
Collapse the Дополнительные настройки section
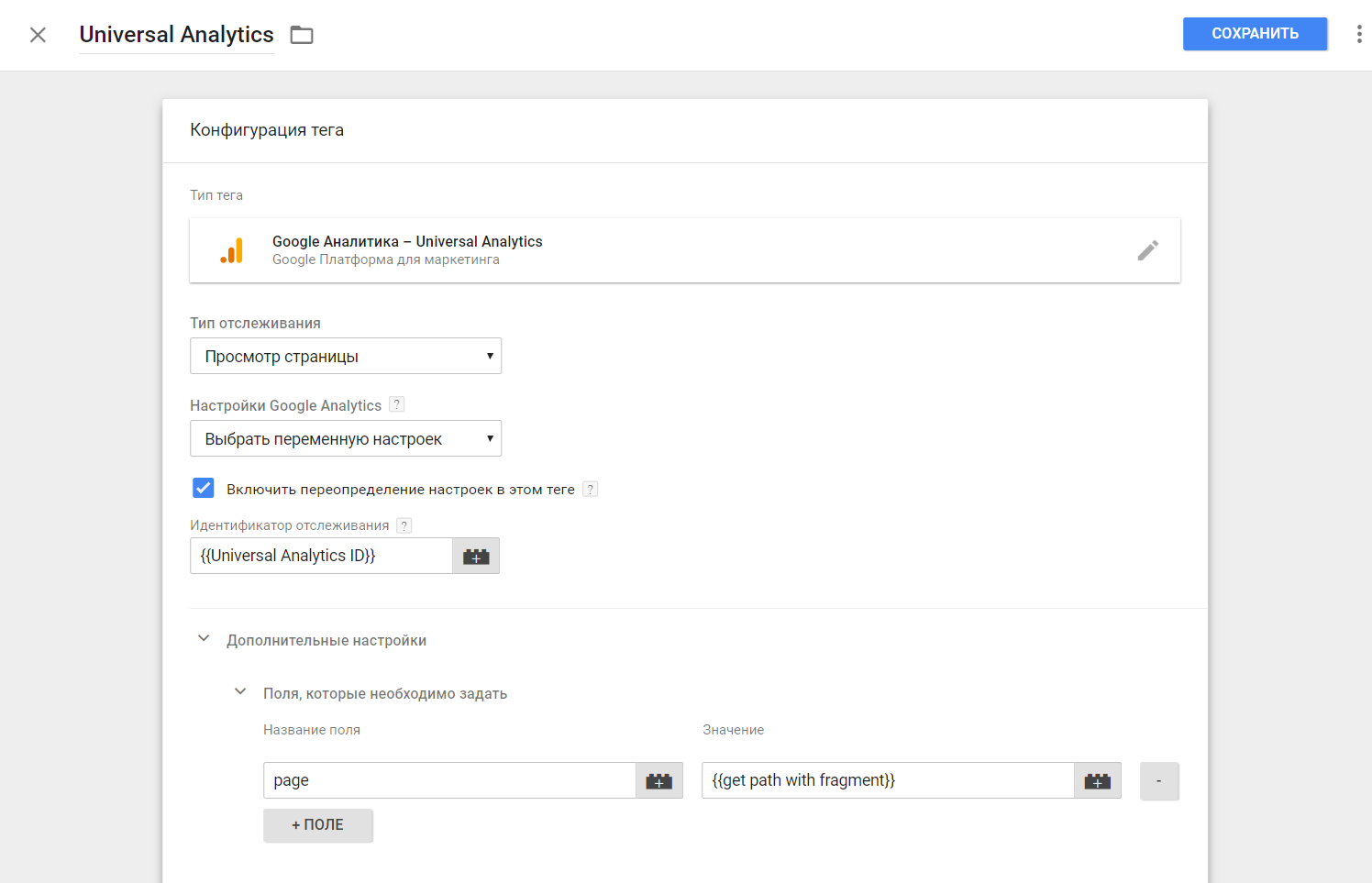coord(204,639)
